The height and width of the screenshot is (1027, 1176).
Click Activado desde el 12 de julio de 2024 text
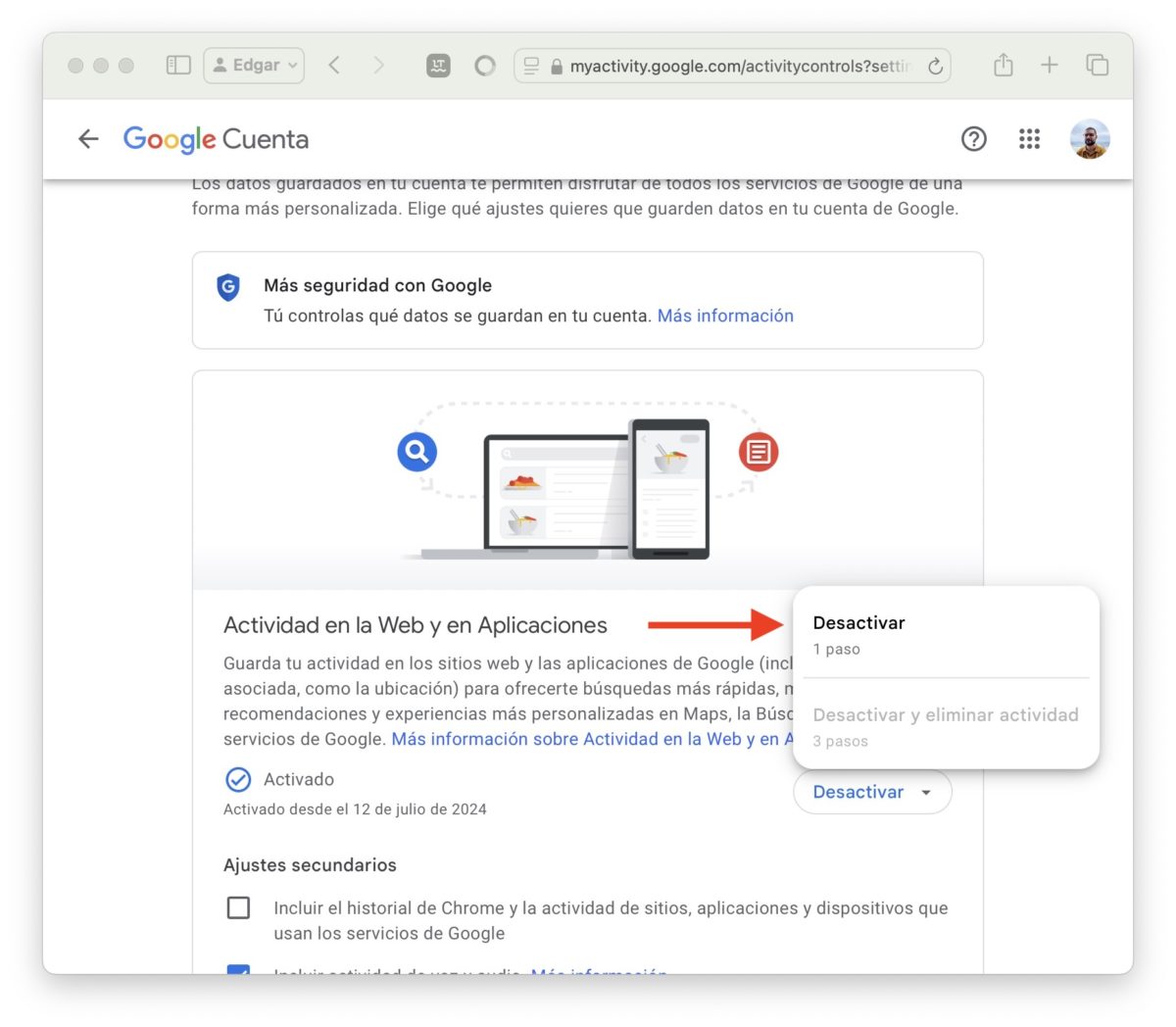pyautogui.click(x=355, y=809)
